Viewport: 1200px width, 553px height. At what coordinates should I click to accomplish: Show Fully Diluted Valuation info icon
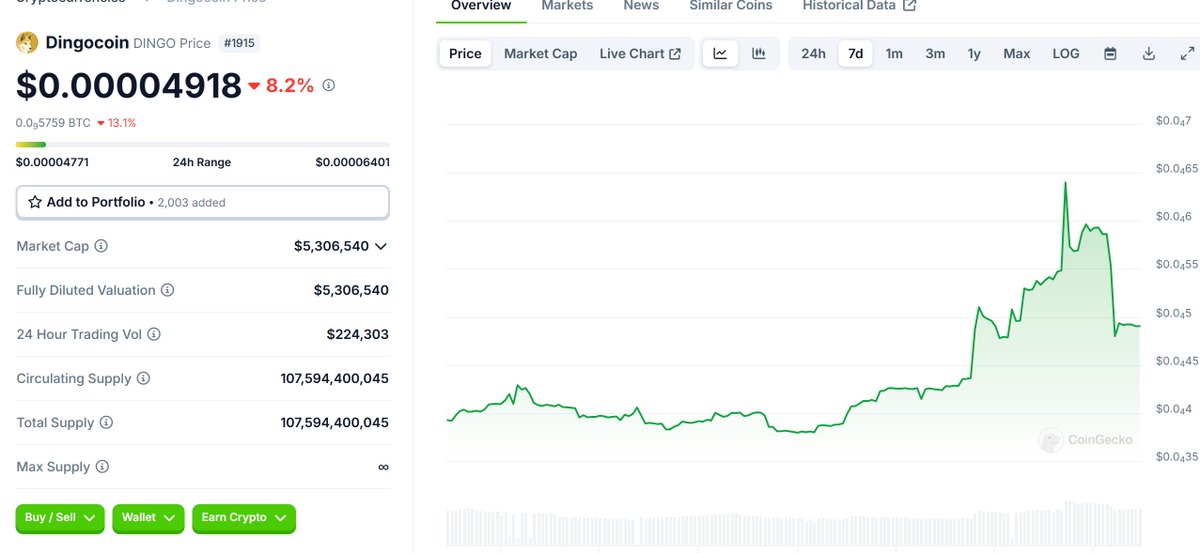click(x=167, y=290)
